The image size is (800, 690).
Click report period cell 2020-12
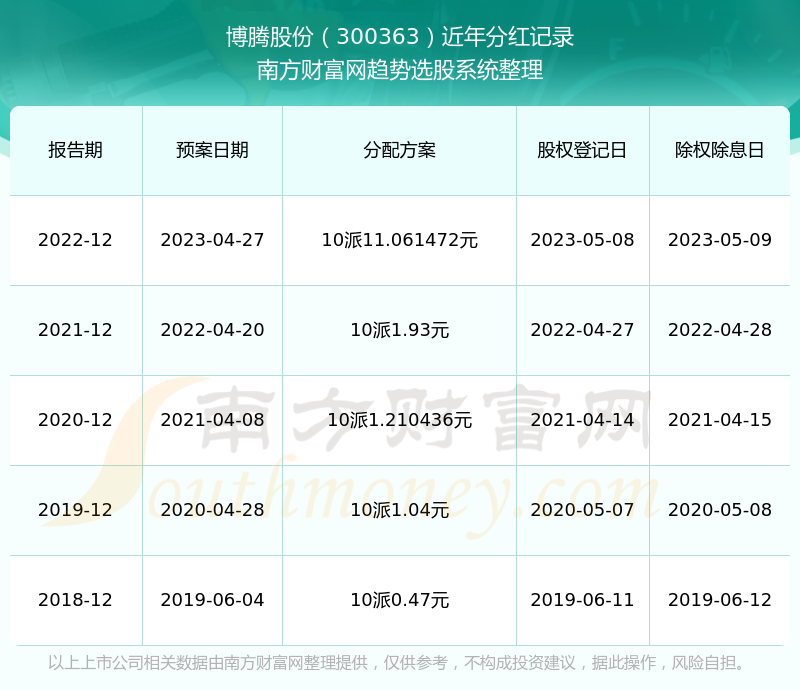coord(75,420)
